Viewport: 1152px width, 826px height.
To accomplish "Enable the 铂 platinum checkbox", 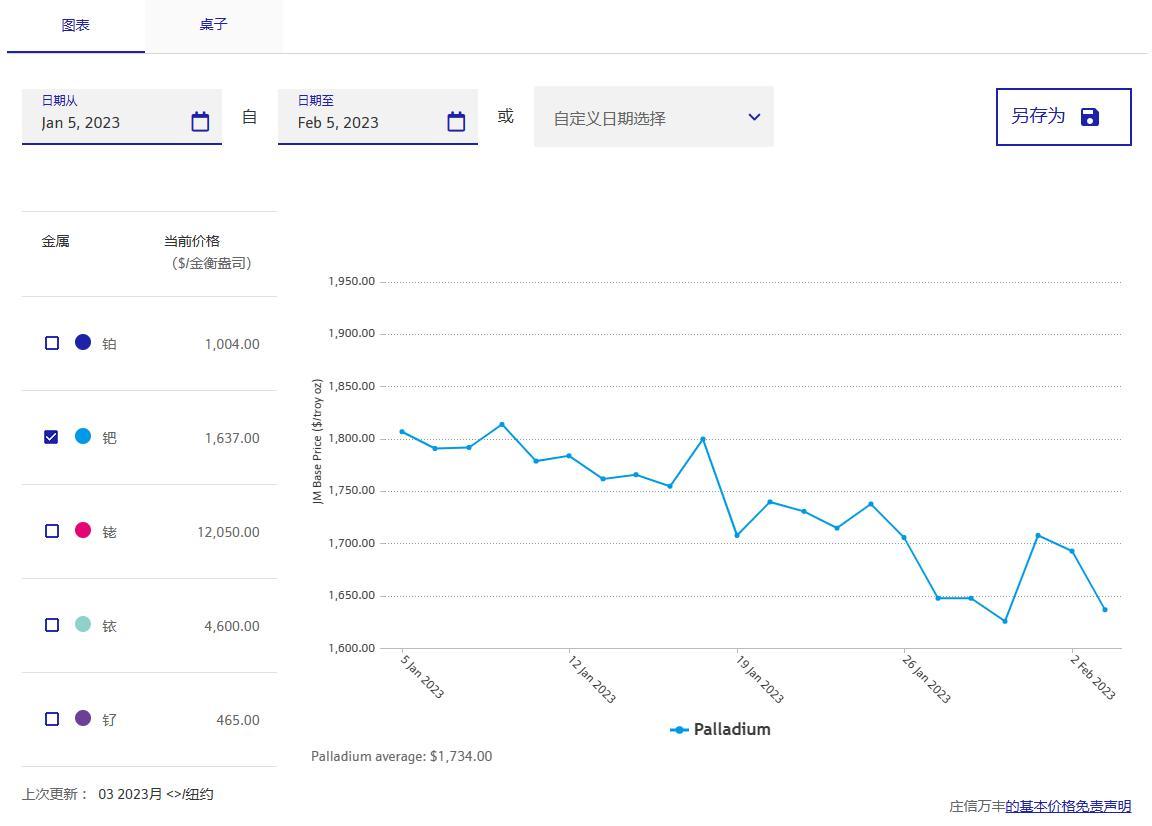I will coord(52,343).
